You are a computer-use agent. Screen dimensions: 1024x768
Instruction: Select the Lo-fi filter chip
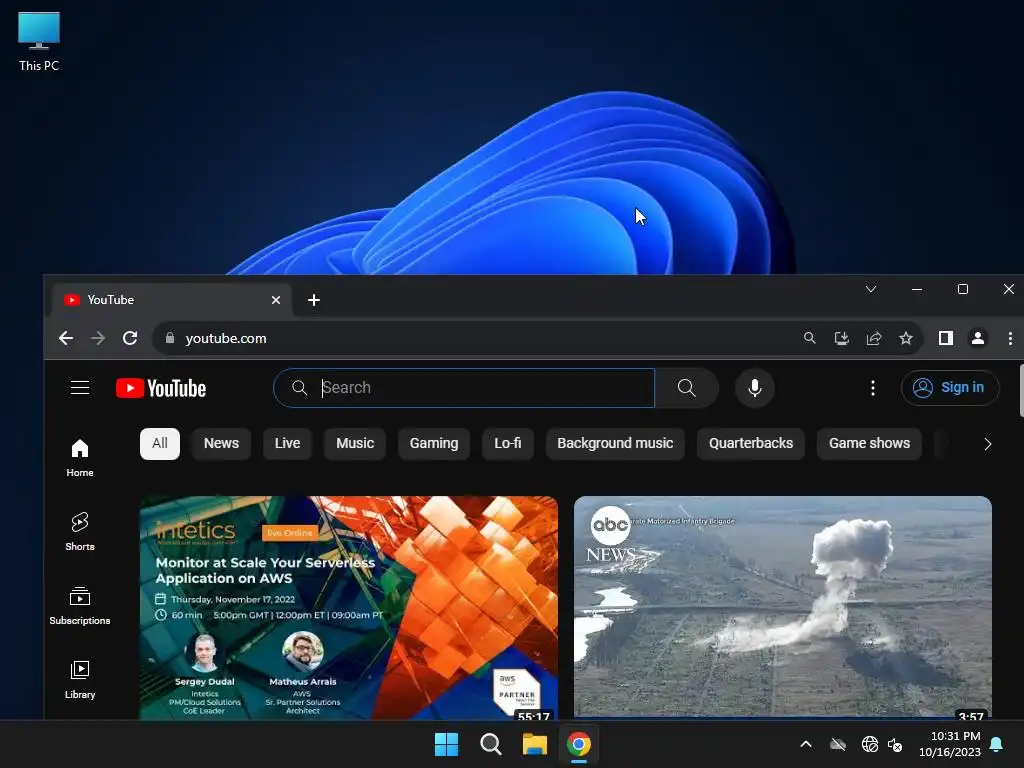[x=507, y=443]
